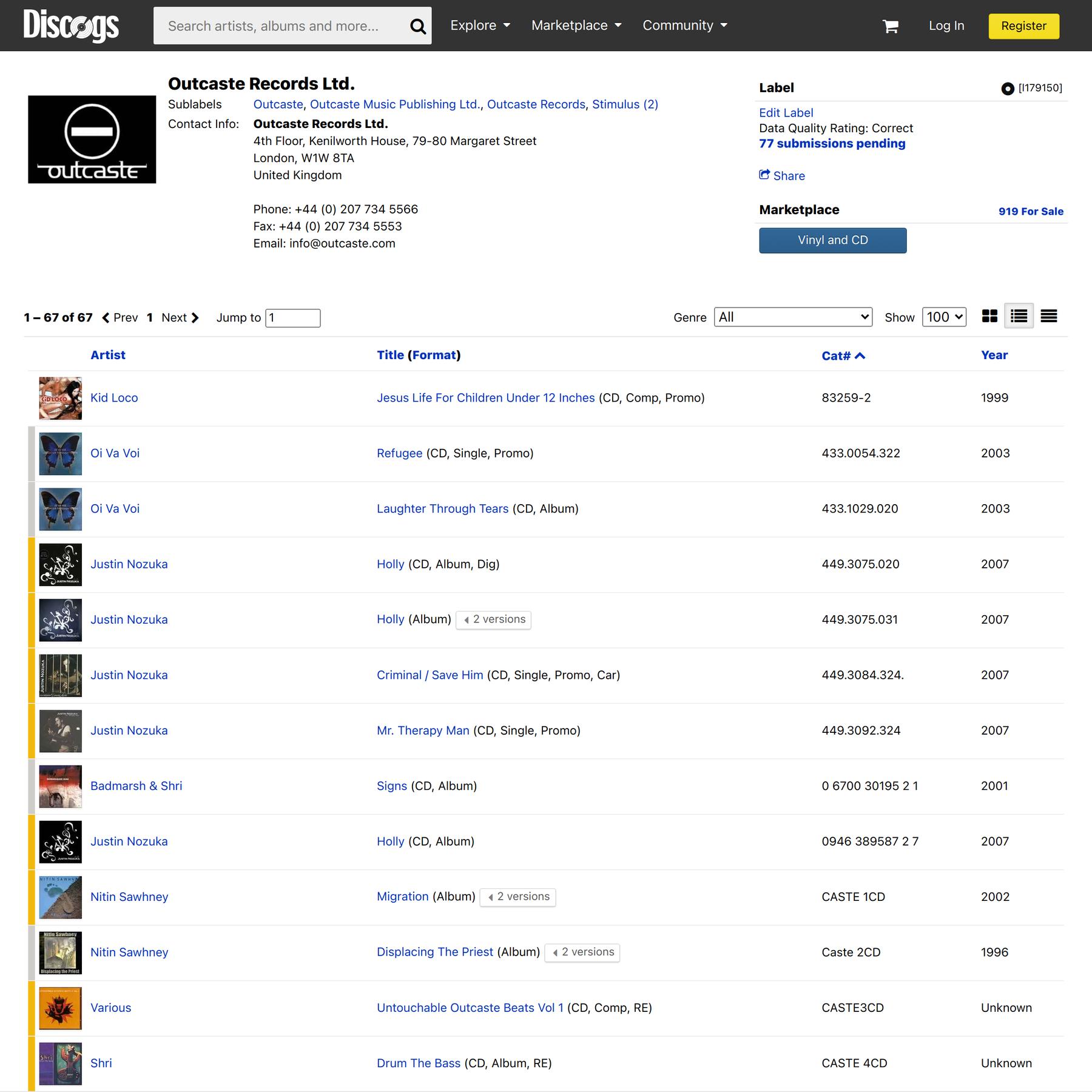Click the Discogs logo

coord(71,25)
